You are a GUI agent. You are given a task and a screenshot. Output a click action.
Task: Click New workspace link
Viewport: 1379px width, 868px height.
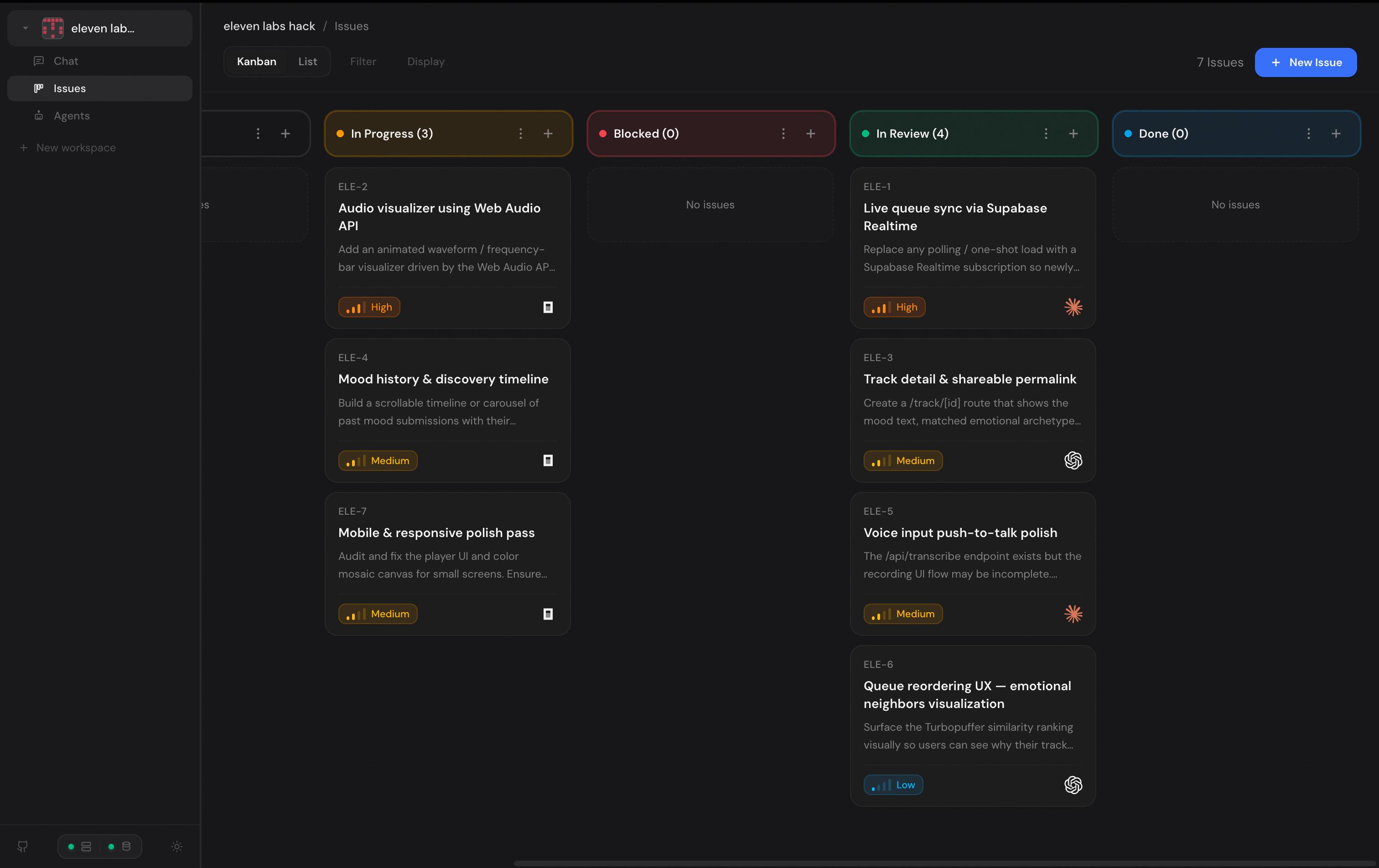coord(76,148)
